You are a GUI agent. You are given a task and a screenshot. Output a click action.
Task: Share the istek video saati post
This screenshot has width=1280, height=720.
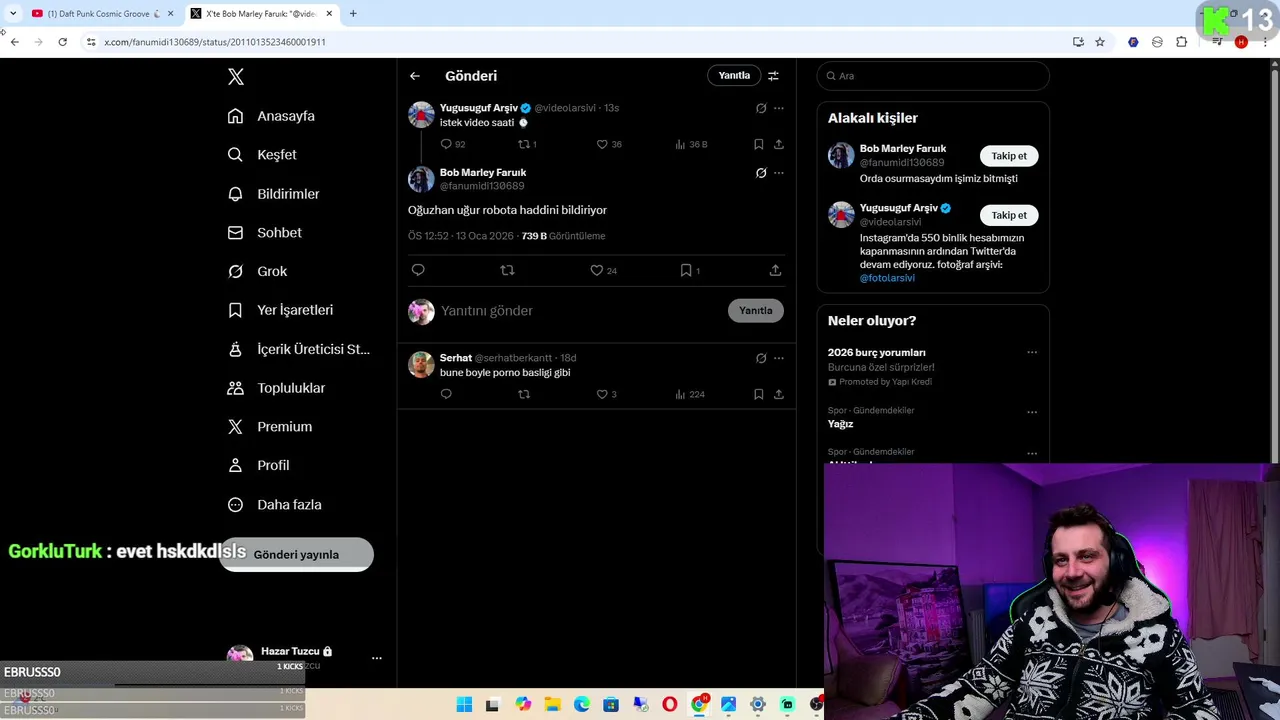(x=779, y=144)
